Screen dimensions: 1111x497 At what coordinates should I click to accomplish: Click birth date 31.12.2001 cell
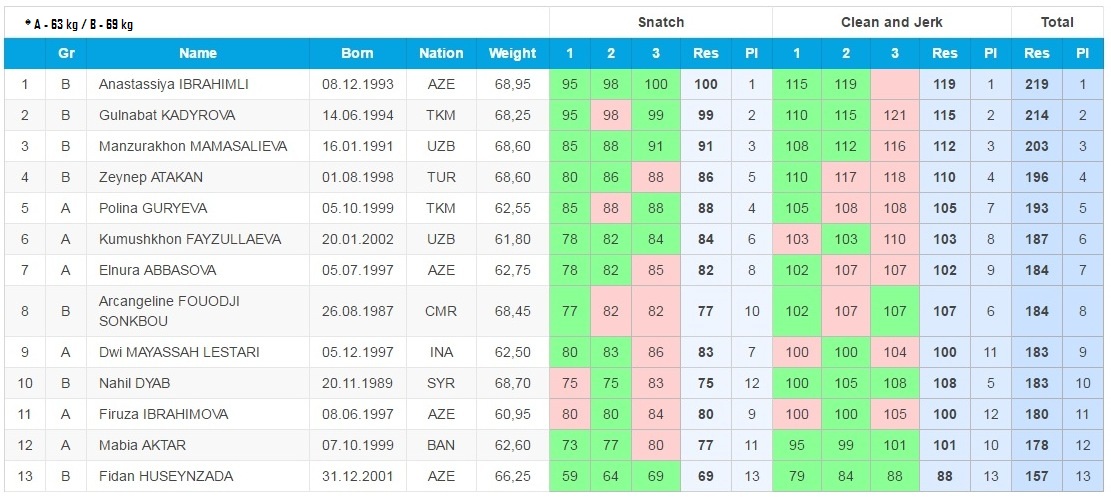point(357,477)
